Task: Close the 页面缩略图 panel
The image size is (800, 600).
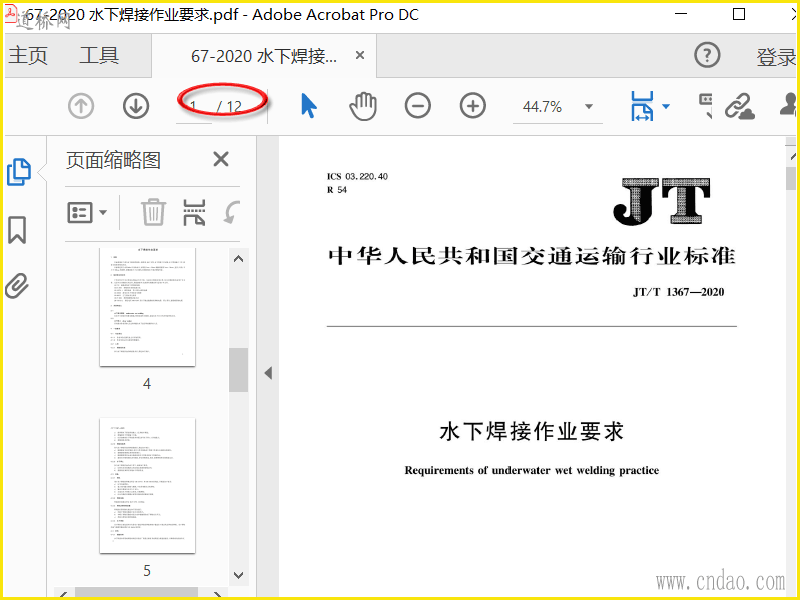Action: point(221,159)
